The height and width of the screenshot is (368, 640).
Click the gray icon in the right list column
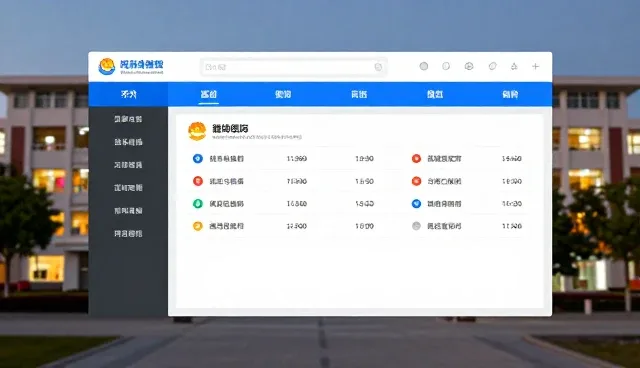tap(416, 226)
